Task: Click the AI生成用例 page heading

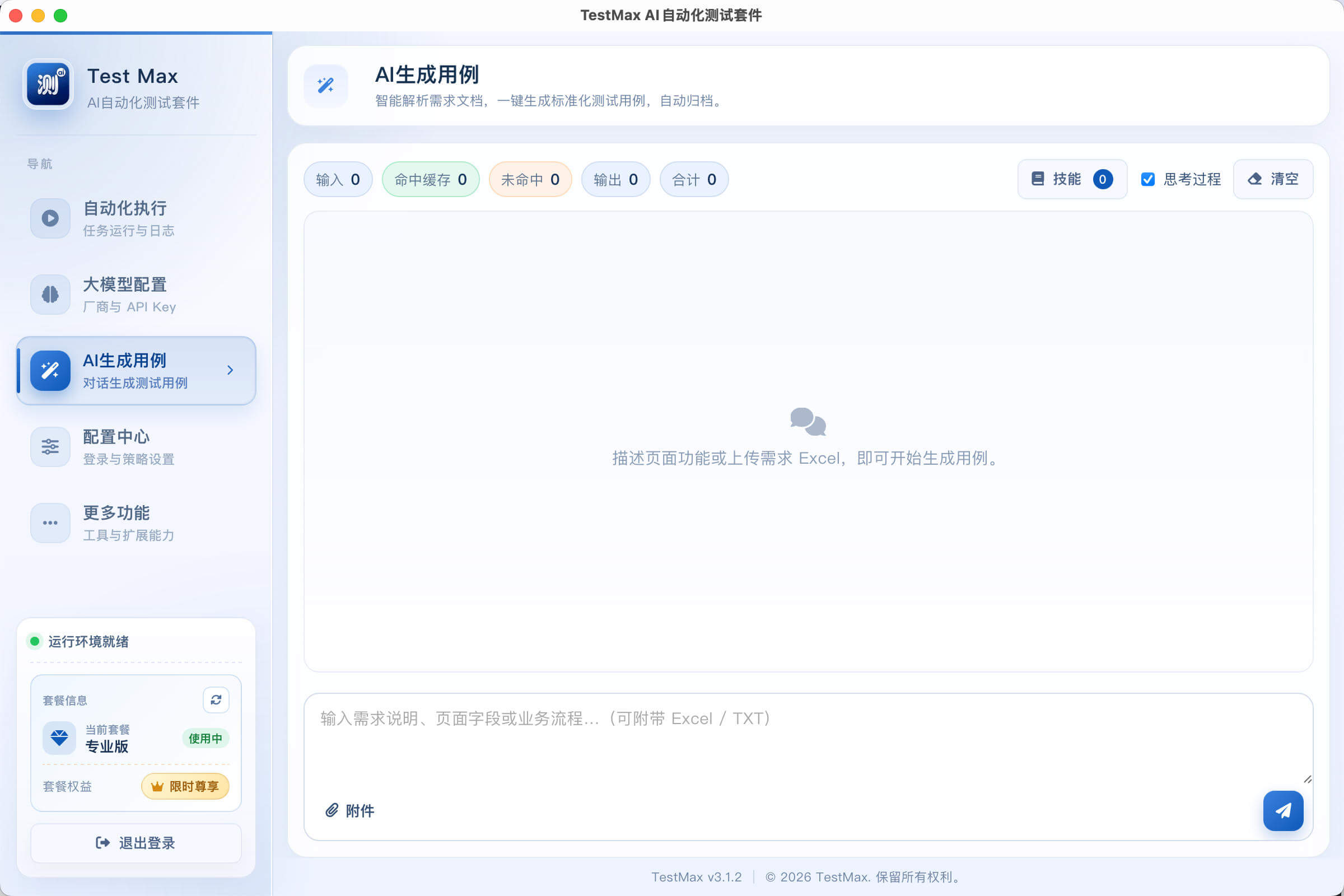Action: click(x=427, y=74)
